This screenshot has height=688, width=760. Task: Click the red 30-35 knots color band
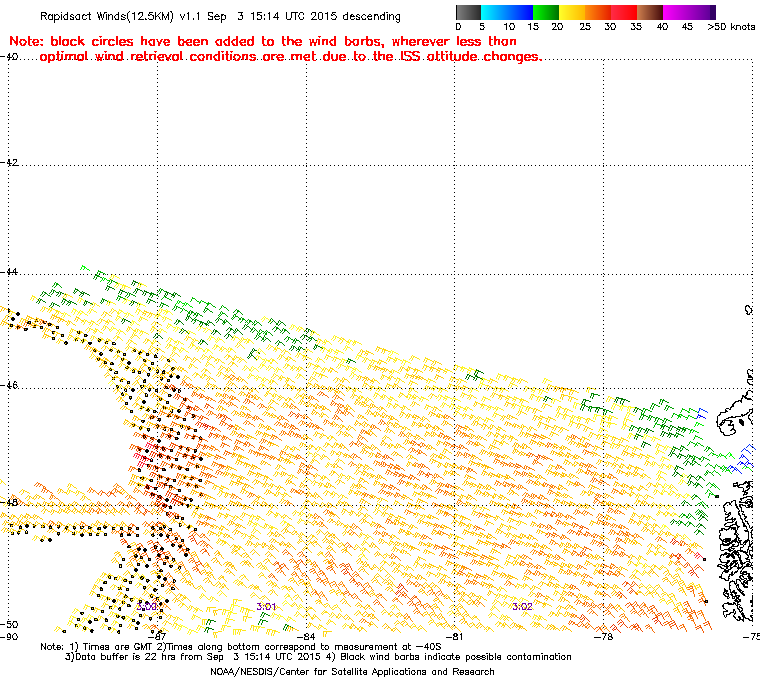point(624,12)
